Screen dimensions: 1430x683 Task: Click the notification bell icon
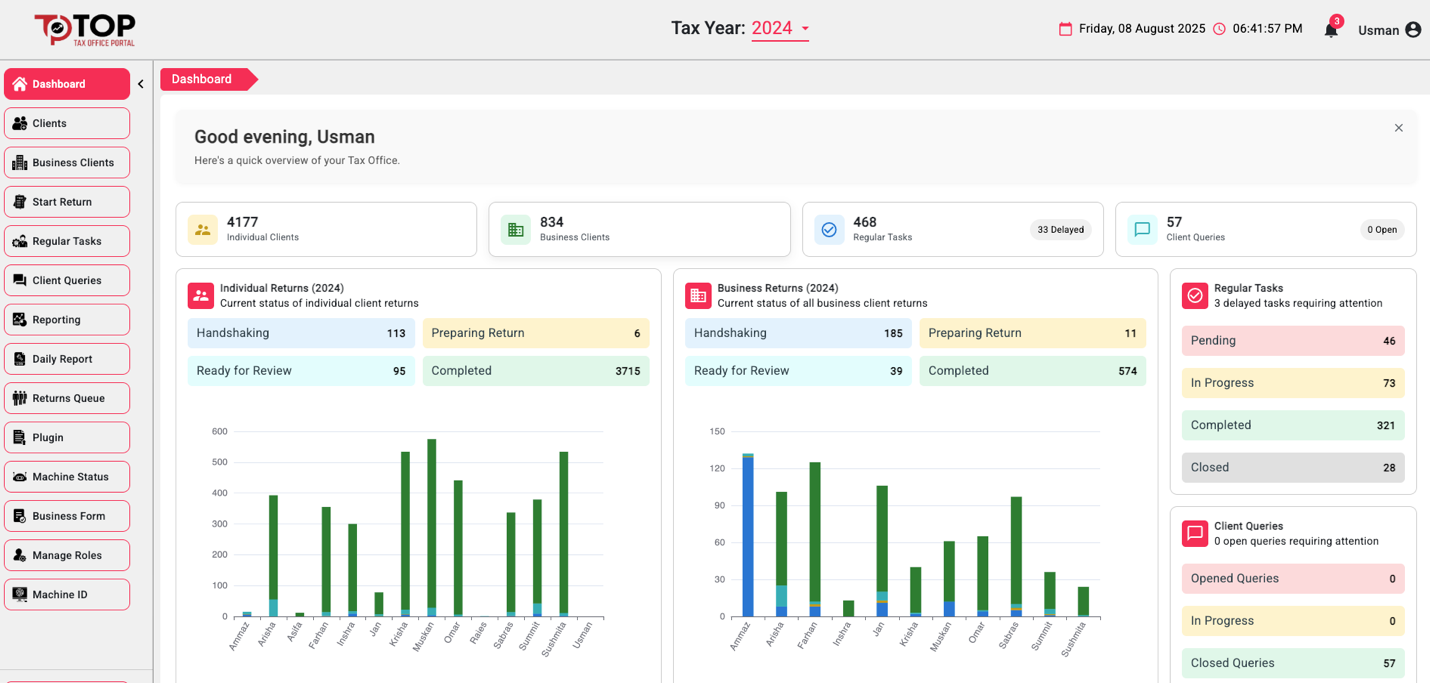[x=1330, y=30]
